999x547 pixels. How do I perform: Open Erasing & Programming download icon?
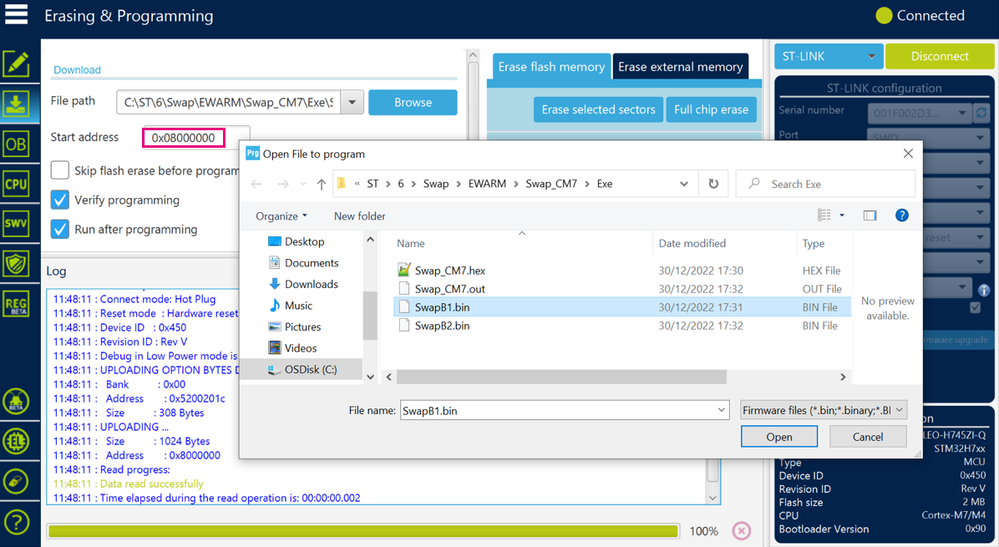coord(16,104)
